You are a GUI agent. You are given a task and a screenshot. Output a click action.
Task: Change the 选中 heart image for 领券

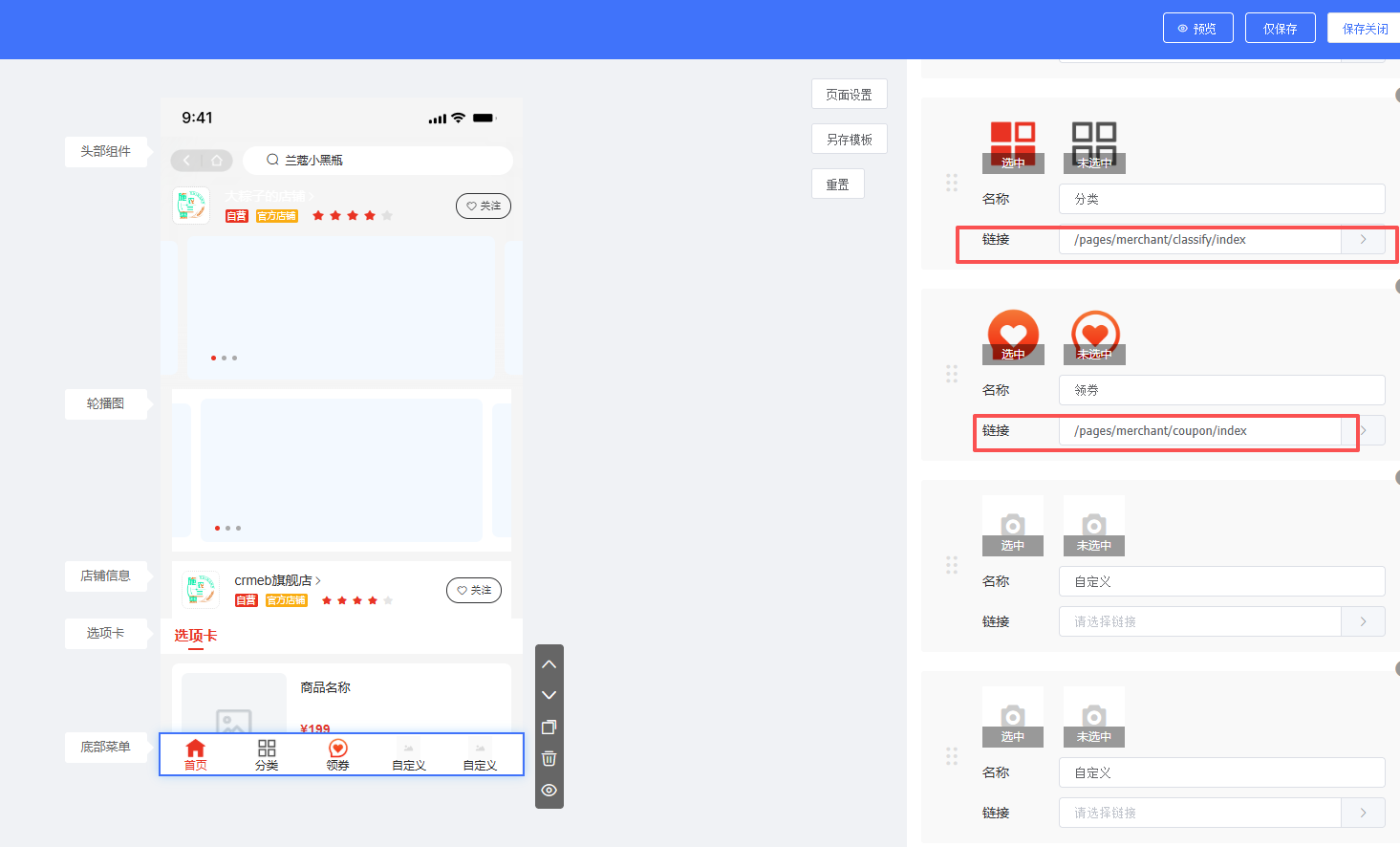point(1013,335)
